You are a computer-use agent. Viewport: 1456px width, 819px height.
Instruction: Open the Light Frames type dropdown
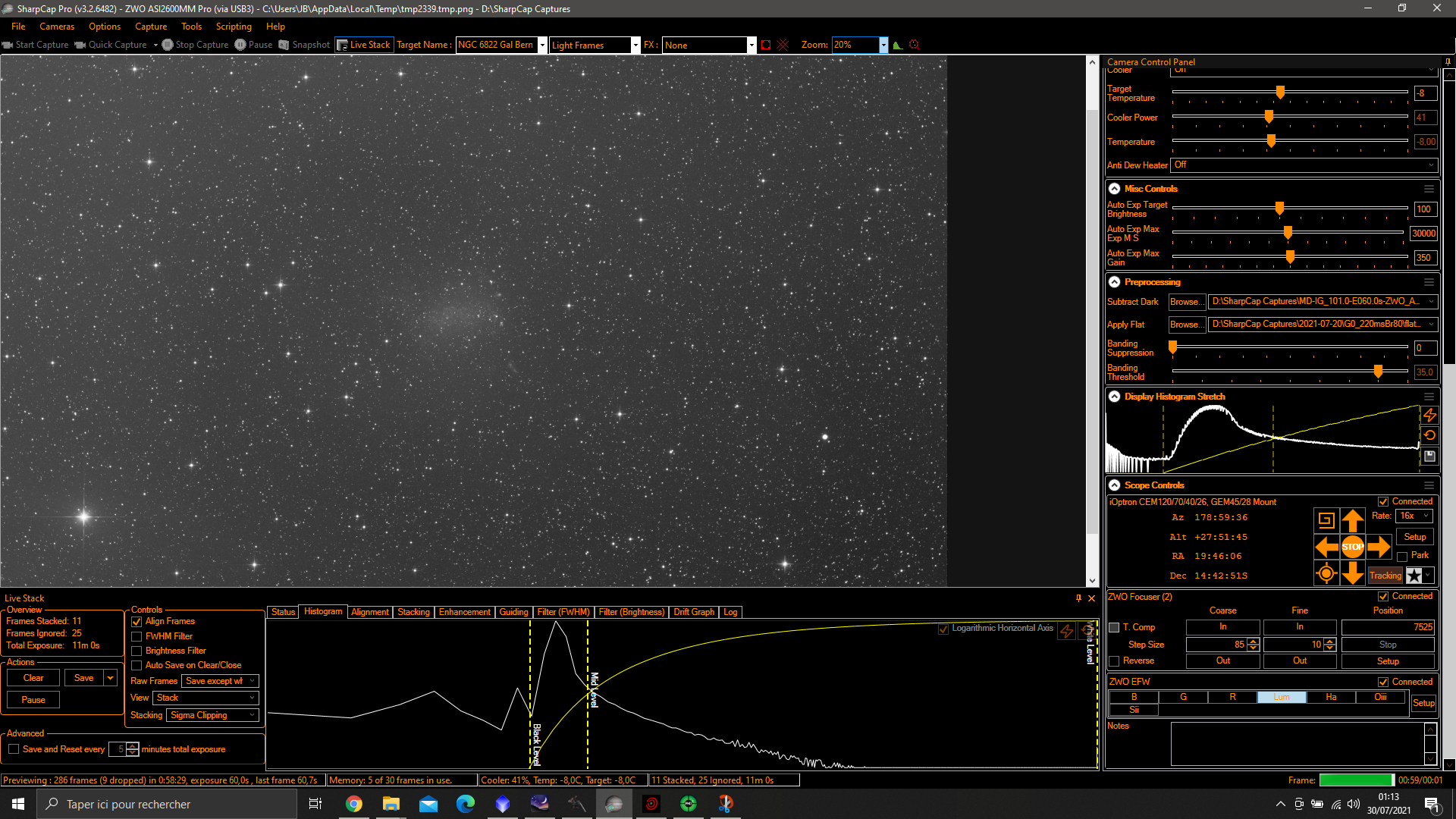pos(635,45)
